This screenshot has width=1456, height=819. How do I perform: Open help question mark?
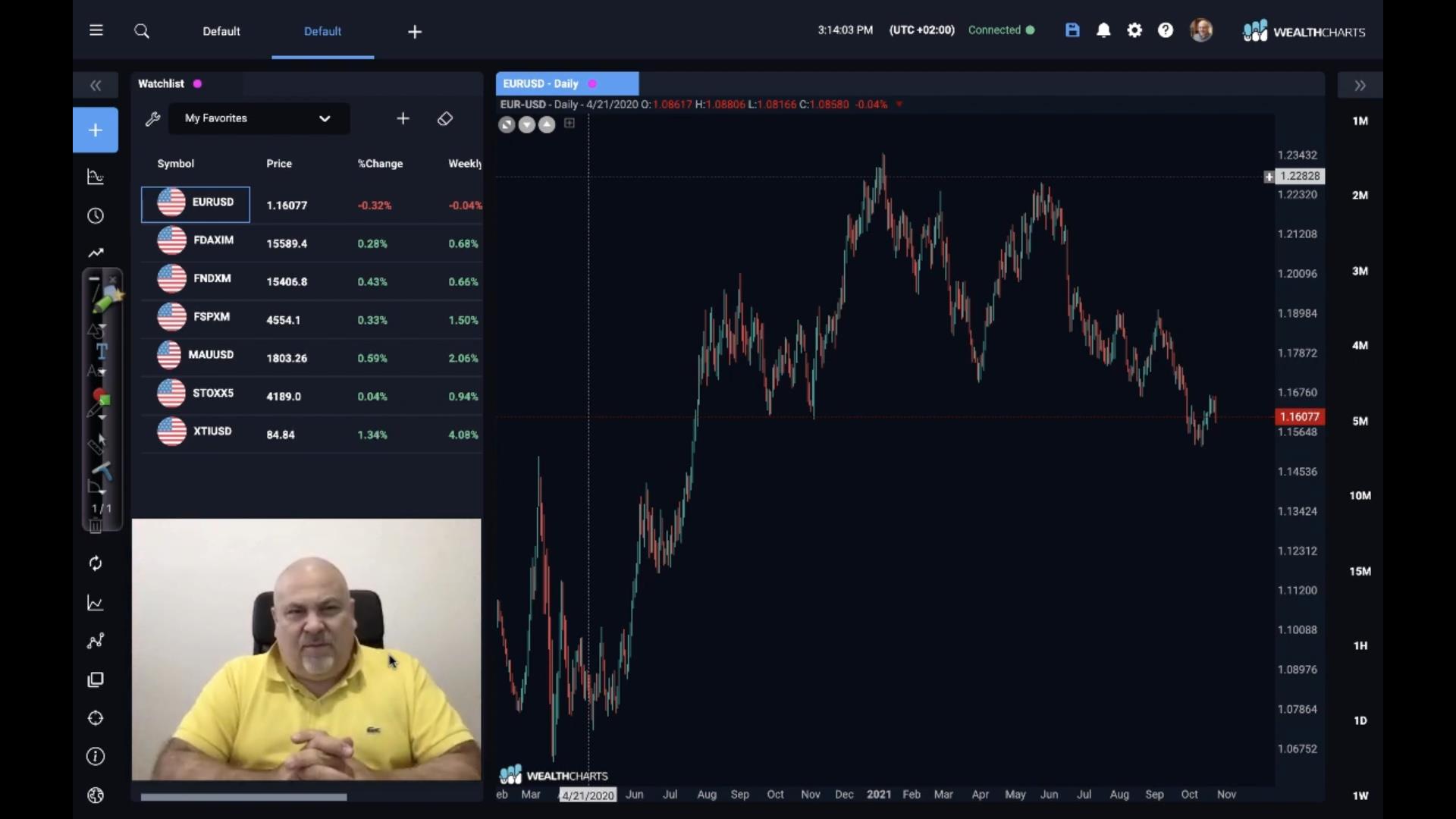pyautogui.click(x=1166, y=30)
